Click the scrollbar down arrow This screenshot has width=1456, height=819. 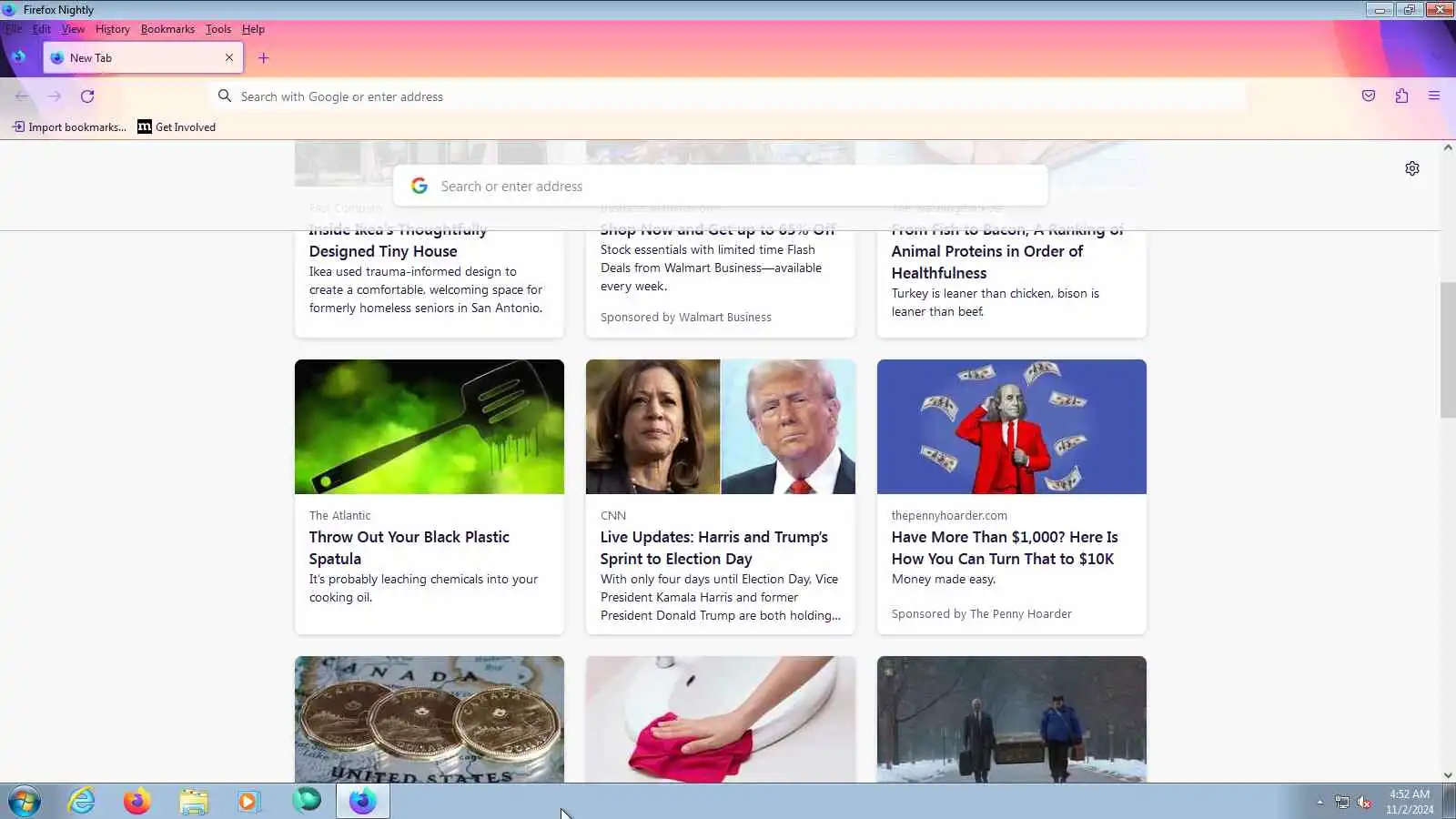pyautogui.click(x=1448, y=775)
